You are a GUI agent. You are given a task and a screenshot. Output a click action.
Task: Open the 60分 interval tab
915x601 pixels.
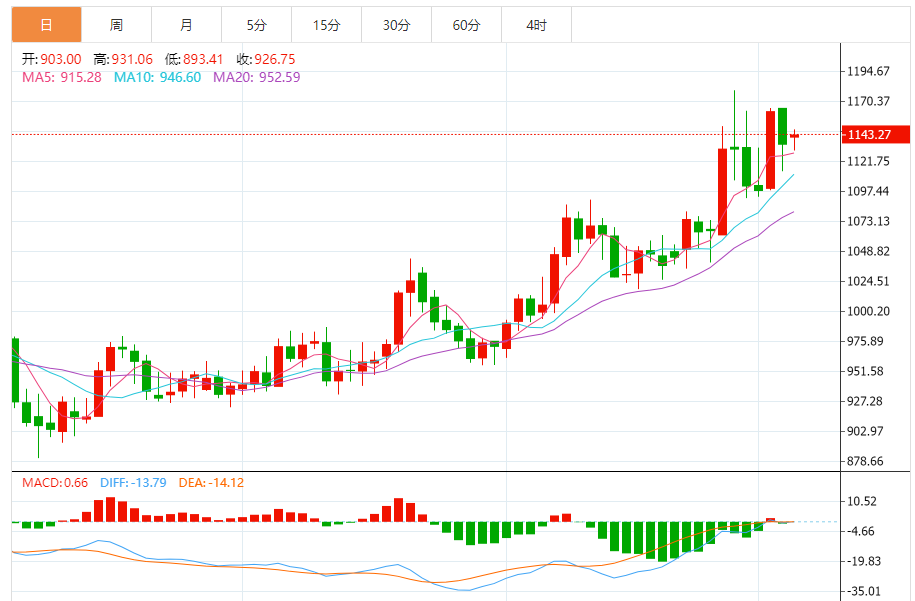467,25
